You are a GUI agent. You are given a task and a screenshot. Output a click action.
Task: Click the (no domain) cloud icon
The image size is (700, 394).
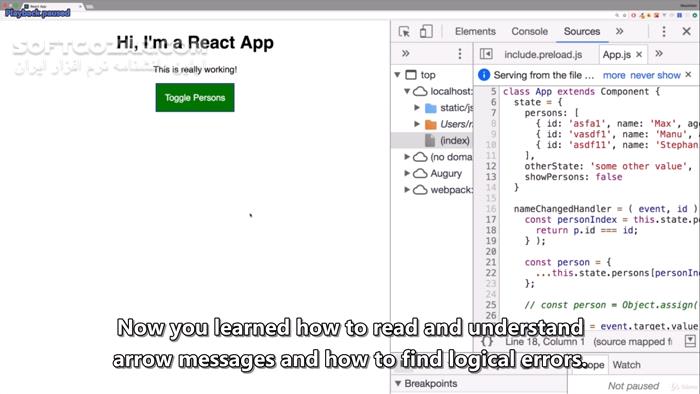coord(420,157)
